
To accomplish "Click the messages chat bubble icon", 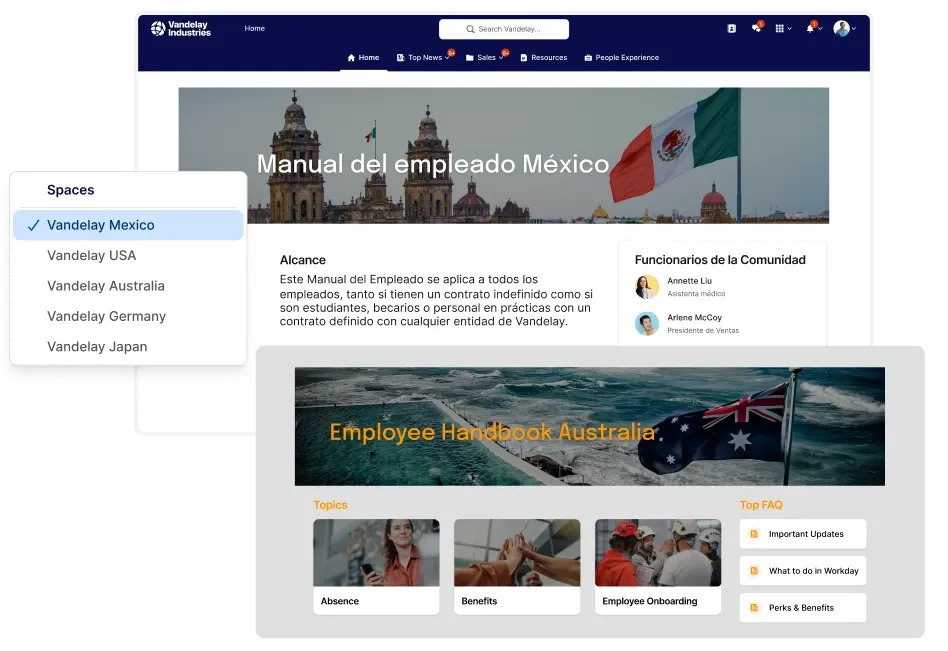I will (x=757, y=28).
